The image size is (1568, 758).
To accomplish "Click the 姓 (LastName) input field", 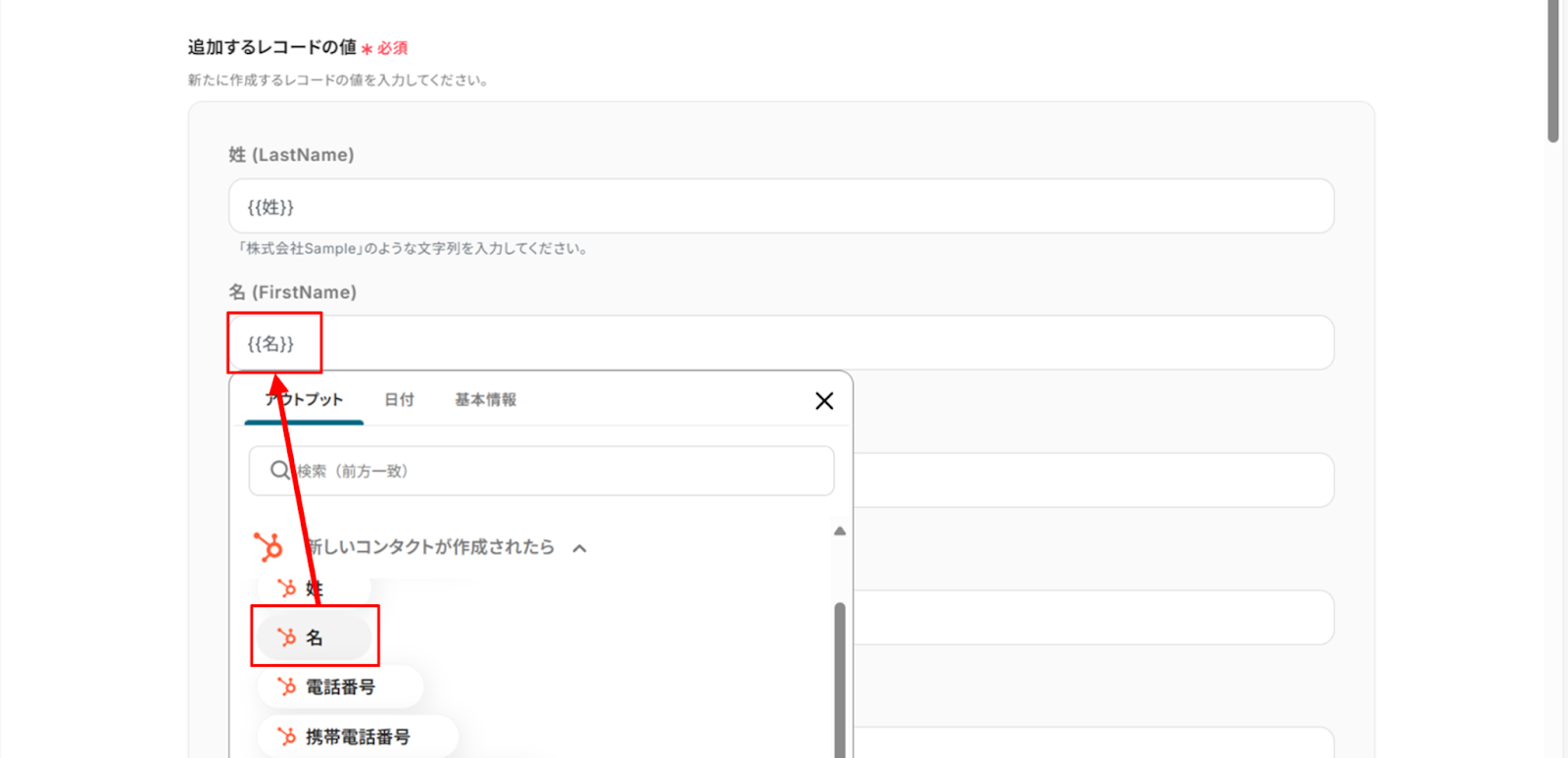I will (x=781, y=206).
